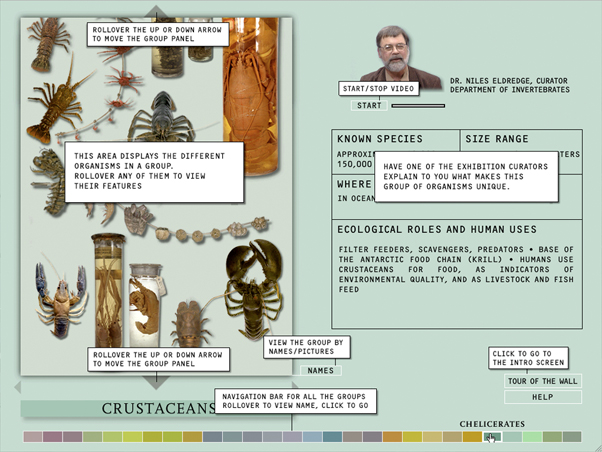Select the first pink-mauve swatch in the navigation bar
Screen dimensions: 602x452
pos(33,437)
